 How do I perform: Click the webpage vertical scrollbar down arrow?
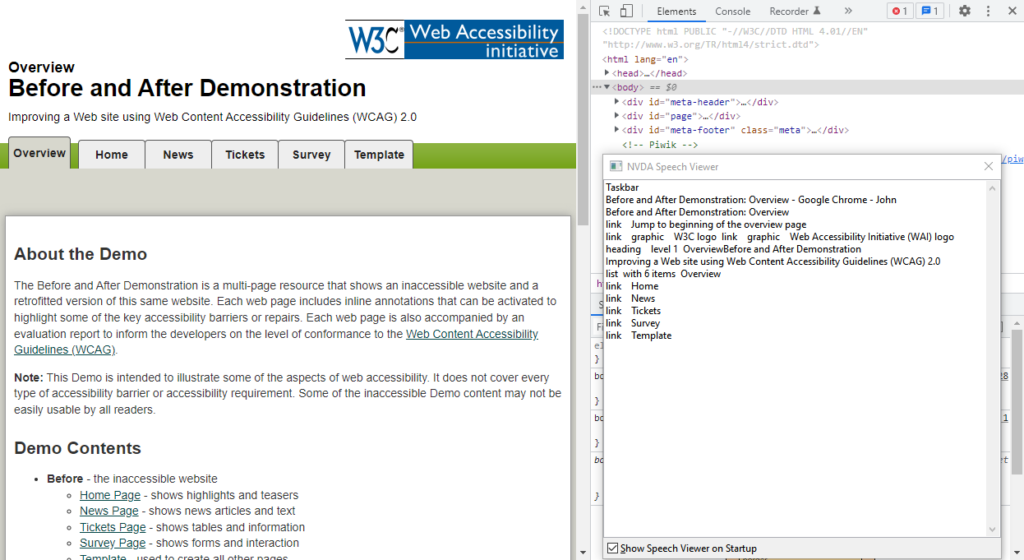click(583, 553)
